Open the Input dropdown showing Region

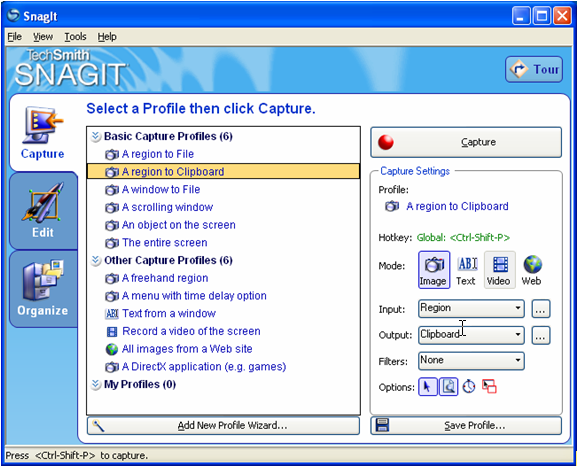pos(471,308)
